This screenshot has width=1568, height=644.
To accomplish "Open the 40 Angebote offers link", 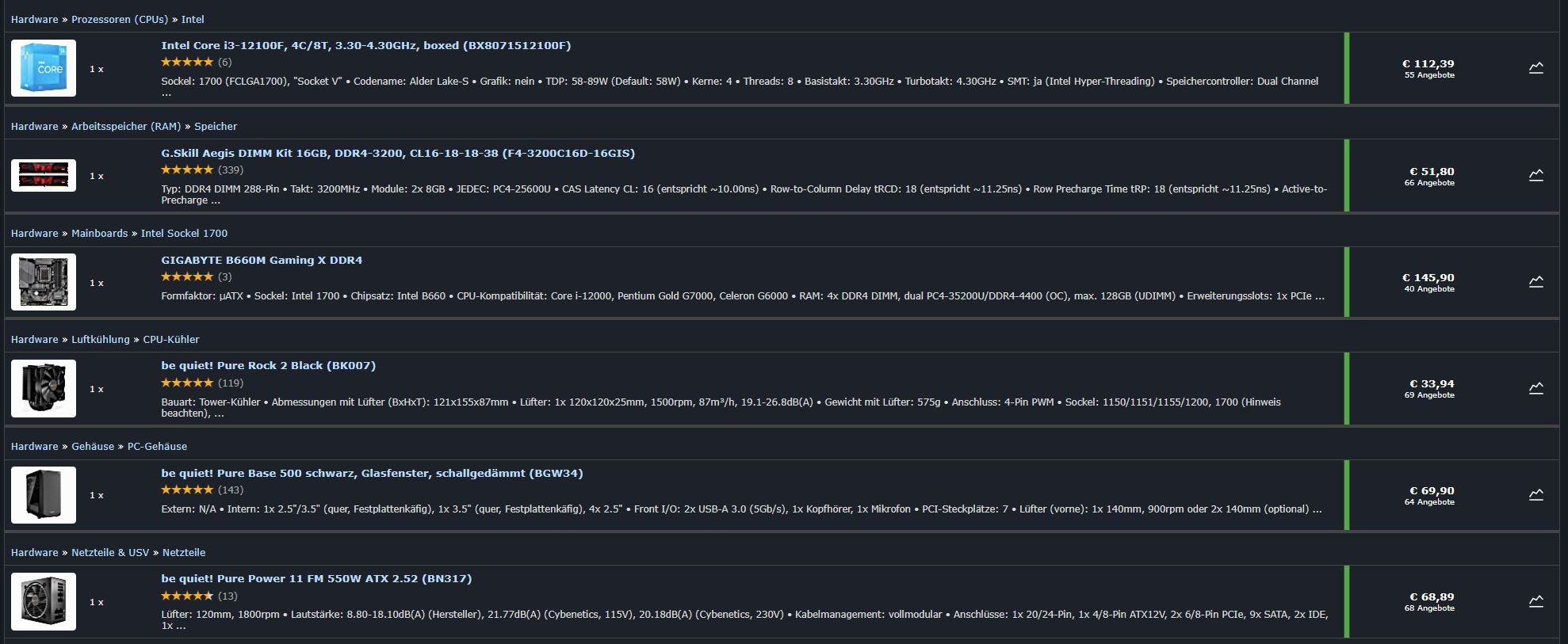I will point(1429,289).
